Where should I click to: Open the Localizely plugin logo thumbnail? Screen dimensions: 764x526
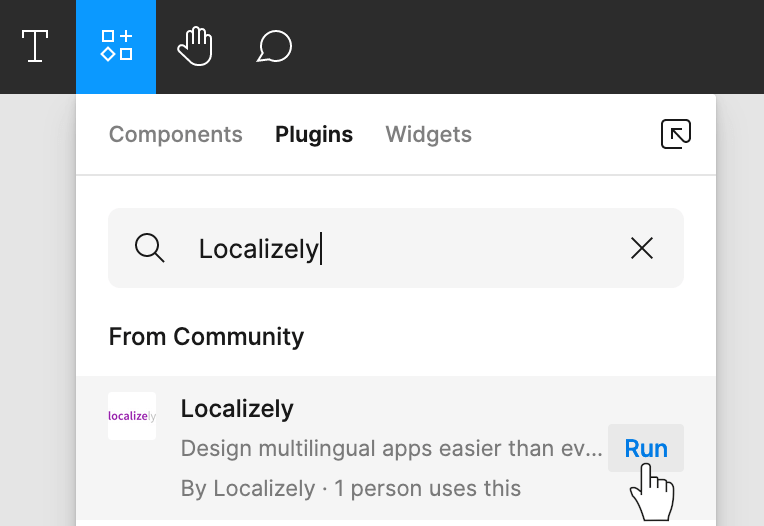pyautogui.click(x=132, y=416)
